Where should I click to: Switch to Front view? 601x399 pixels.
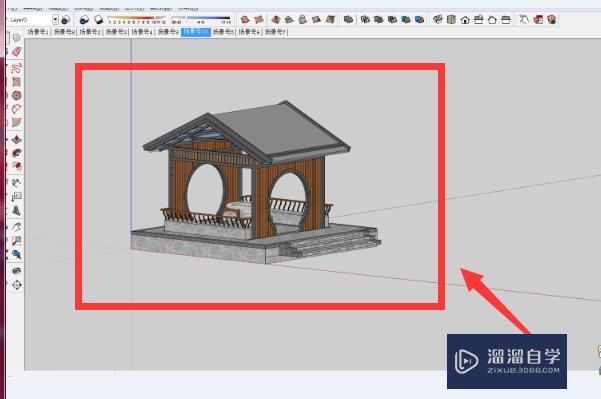tap(465, 19)
